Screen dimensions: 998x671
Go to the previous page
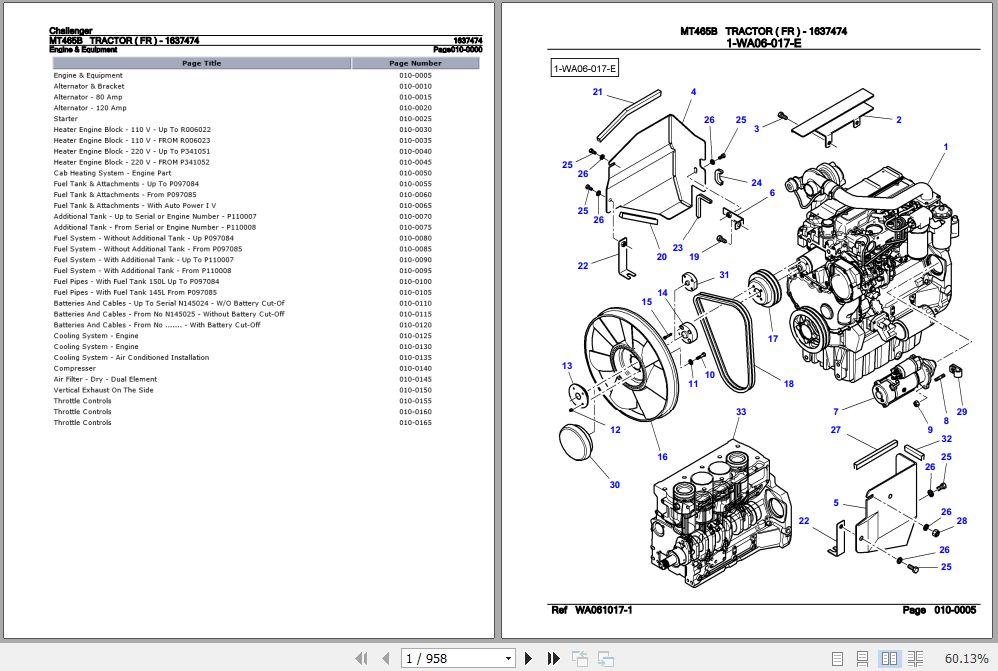(x=383, y=658)
